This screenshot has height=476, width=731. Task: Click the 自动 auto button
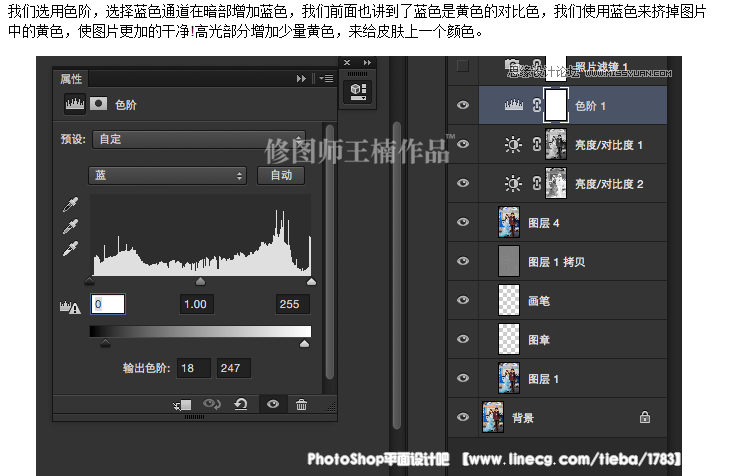tap(281, 175)
